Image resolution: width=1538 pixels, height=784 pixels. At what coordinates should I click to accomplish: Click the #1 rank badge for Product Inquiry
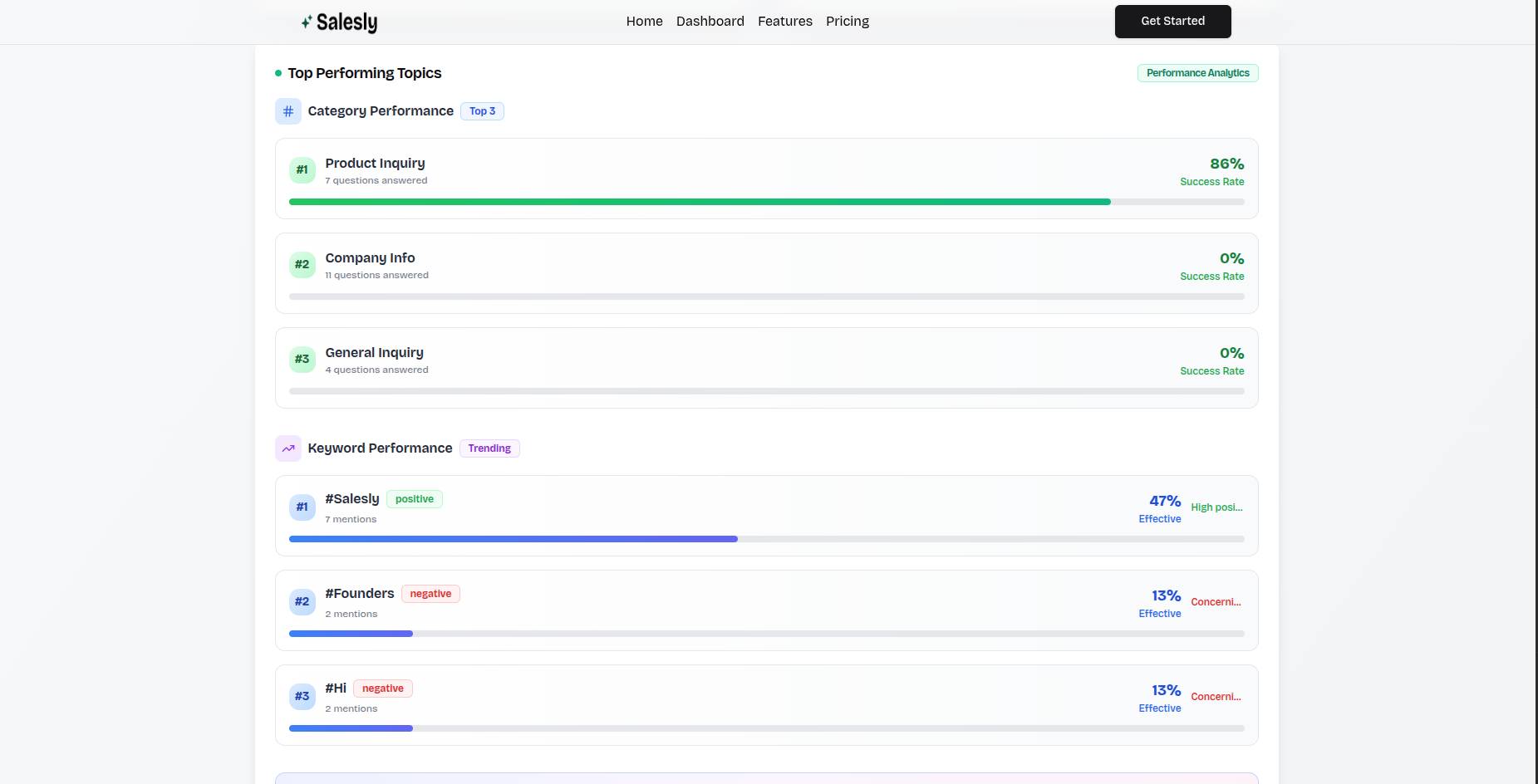point(302,170)
